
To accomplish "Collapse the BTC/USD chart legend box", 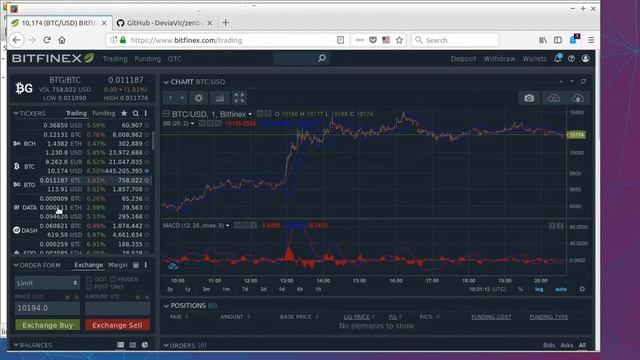I will click(166, 114).
